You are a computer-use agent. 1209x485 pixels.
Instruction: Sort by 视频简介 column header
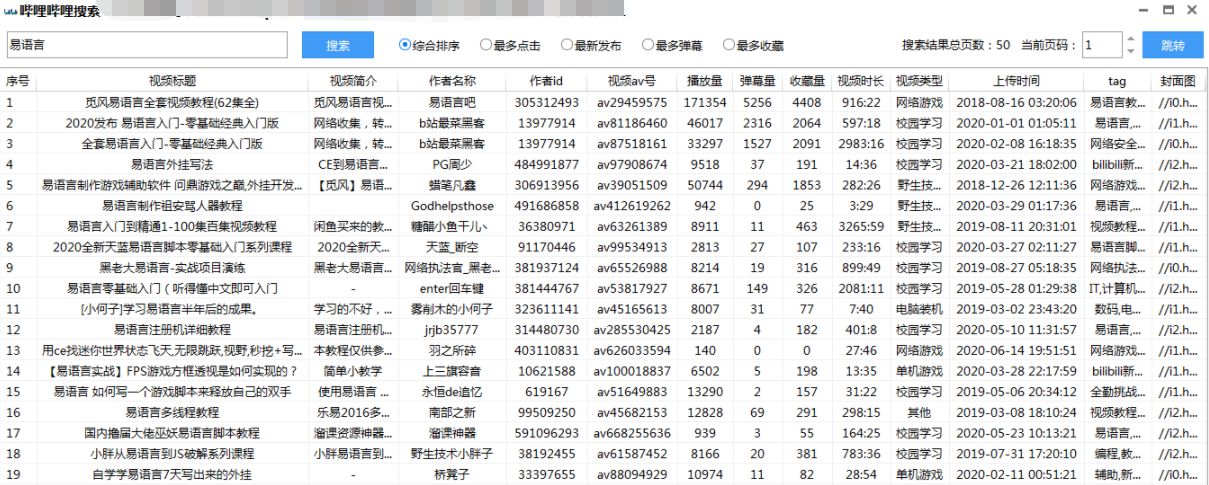pos(352,81)
